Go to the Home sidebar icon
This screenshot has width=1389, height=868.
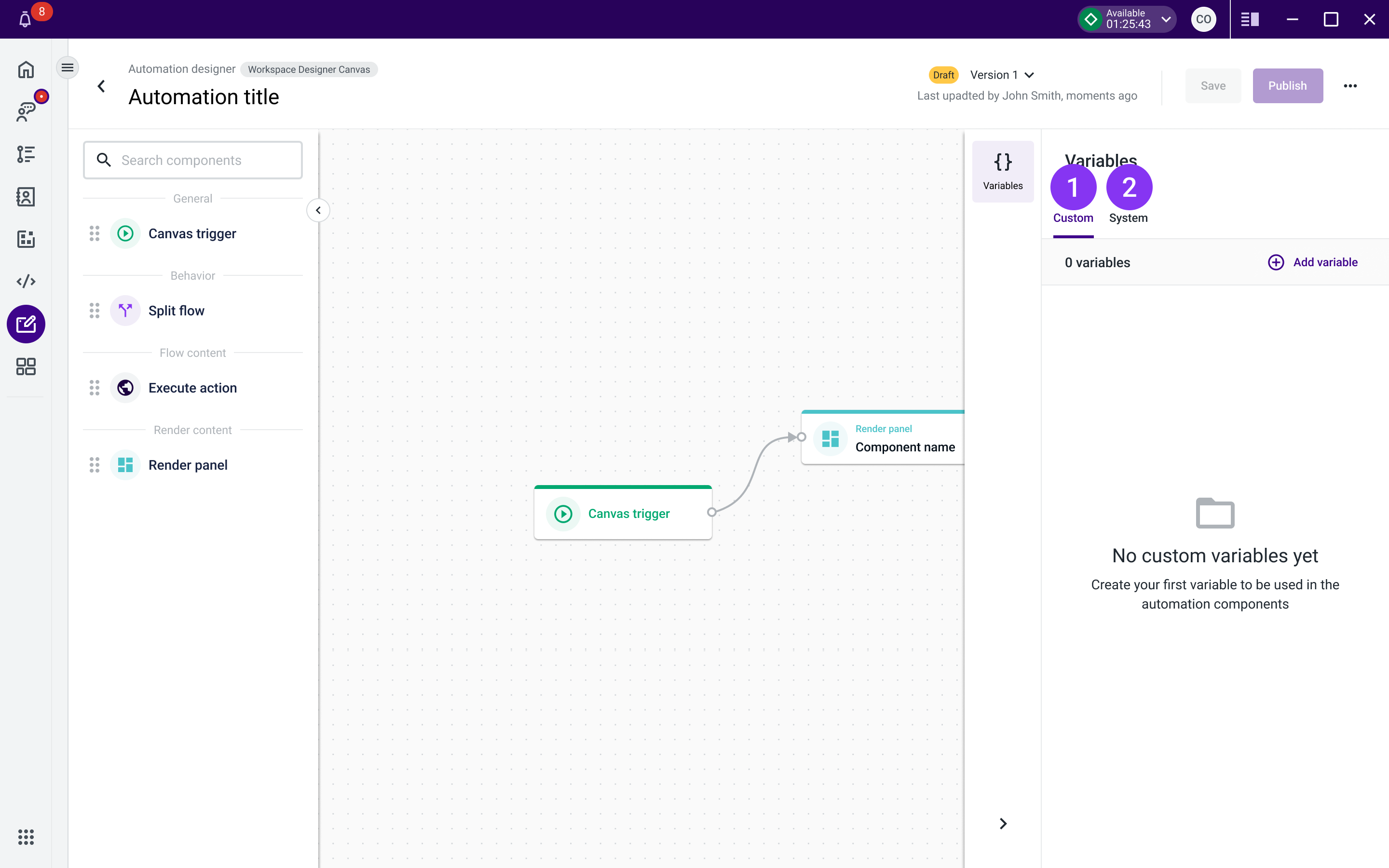(x=26, y=69)
